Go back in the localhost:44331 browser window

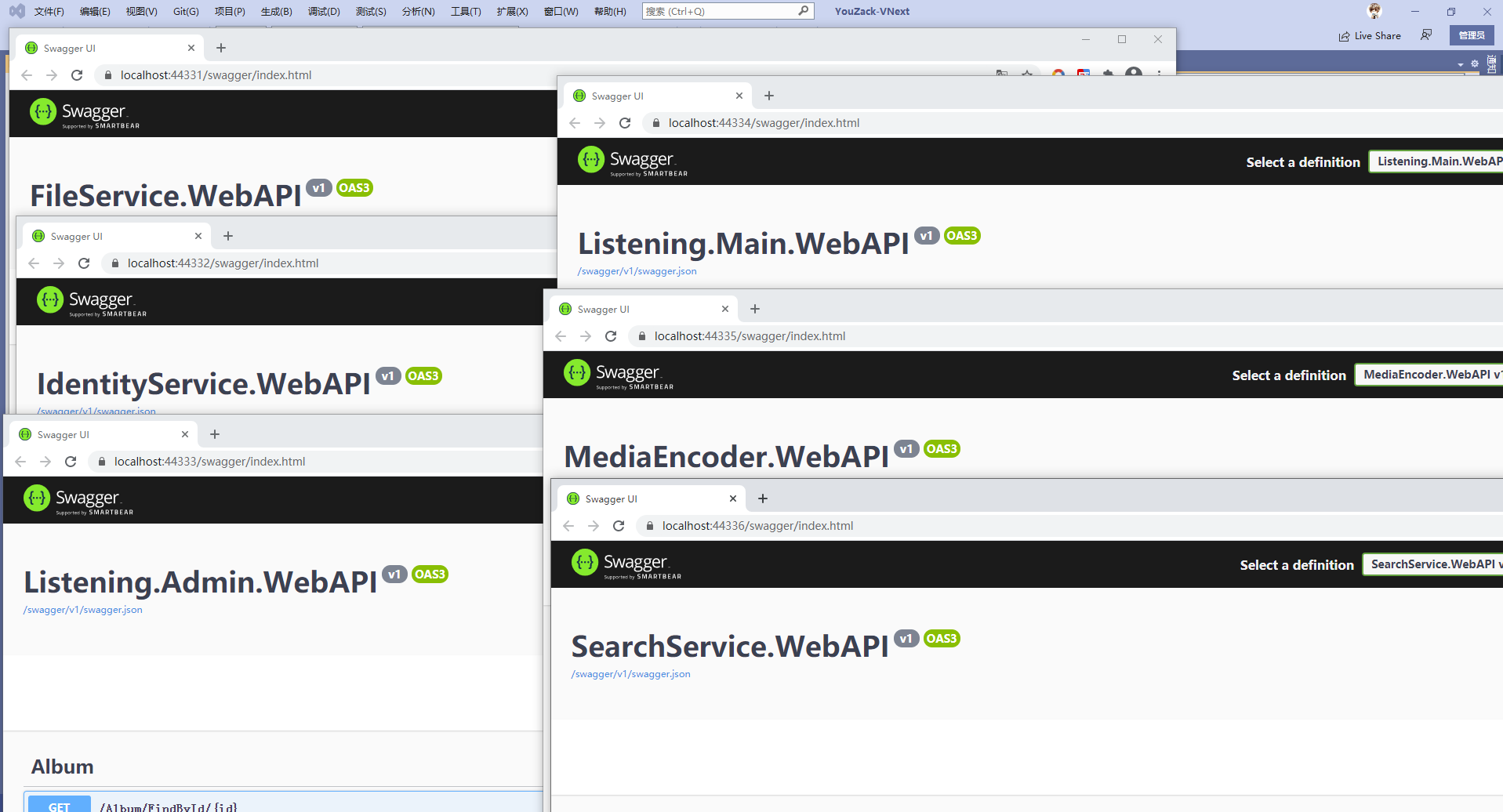pyautogui.click(x=27, y=75)
